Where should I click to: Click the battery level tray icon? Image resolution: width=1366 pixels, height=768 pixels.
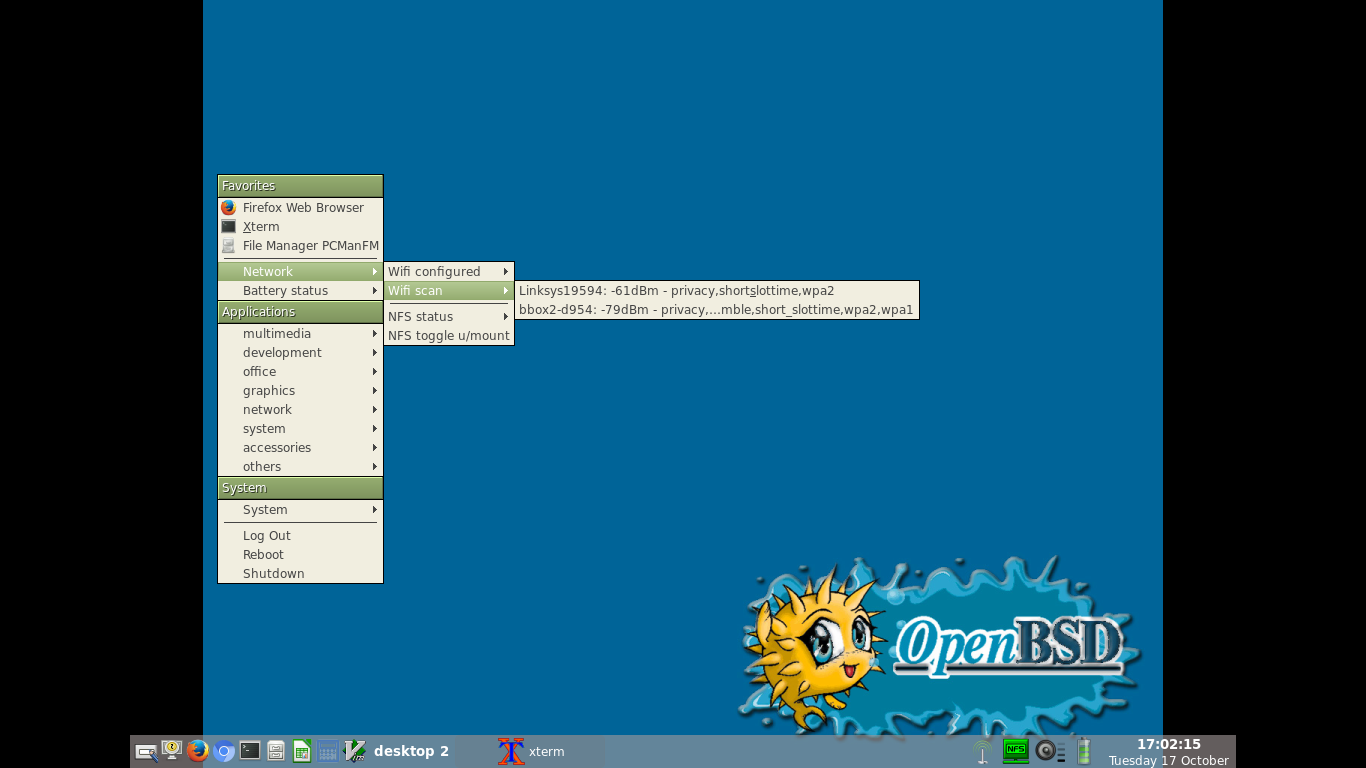(x=1083, y=751)
